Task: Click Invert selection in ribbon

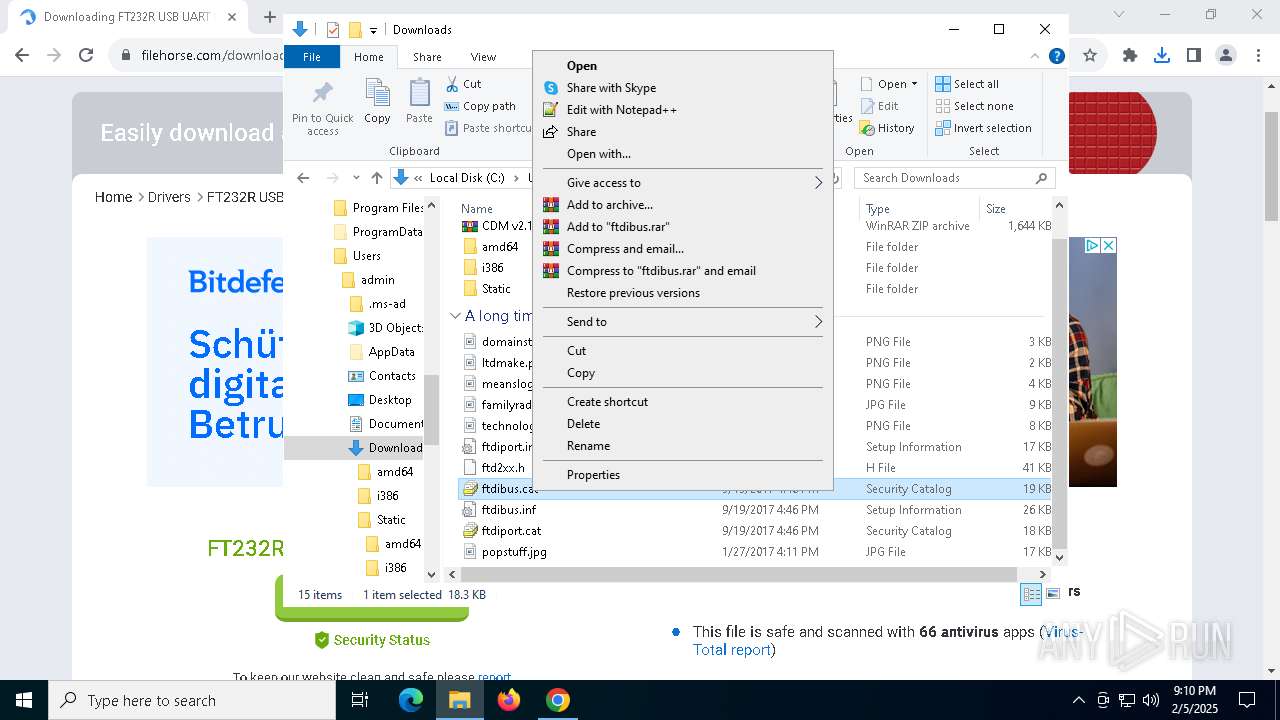Action: point(983,128)
